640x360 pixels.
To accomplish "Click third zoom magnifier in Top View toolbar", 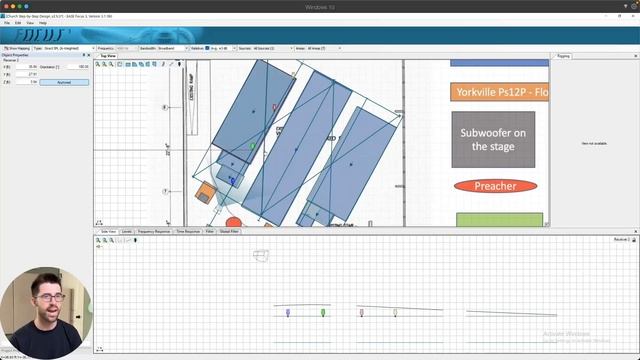I will click(x=111, y=64).
